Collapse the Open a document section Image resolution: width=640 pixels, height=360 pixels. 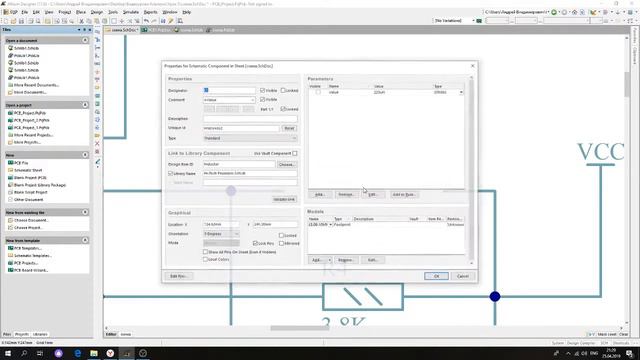pos(85,40)
